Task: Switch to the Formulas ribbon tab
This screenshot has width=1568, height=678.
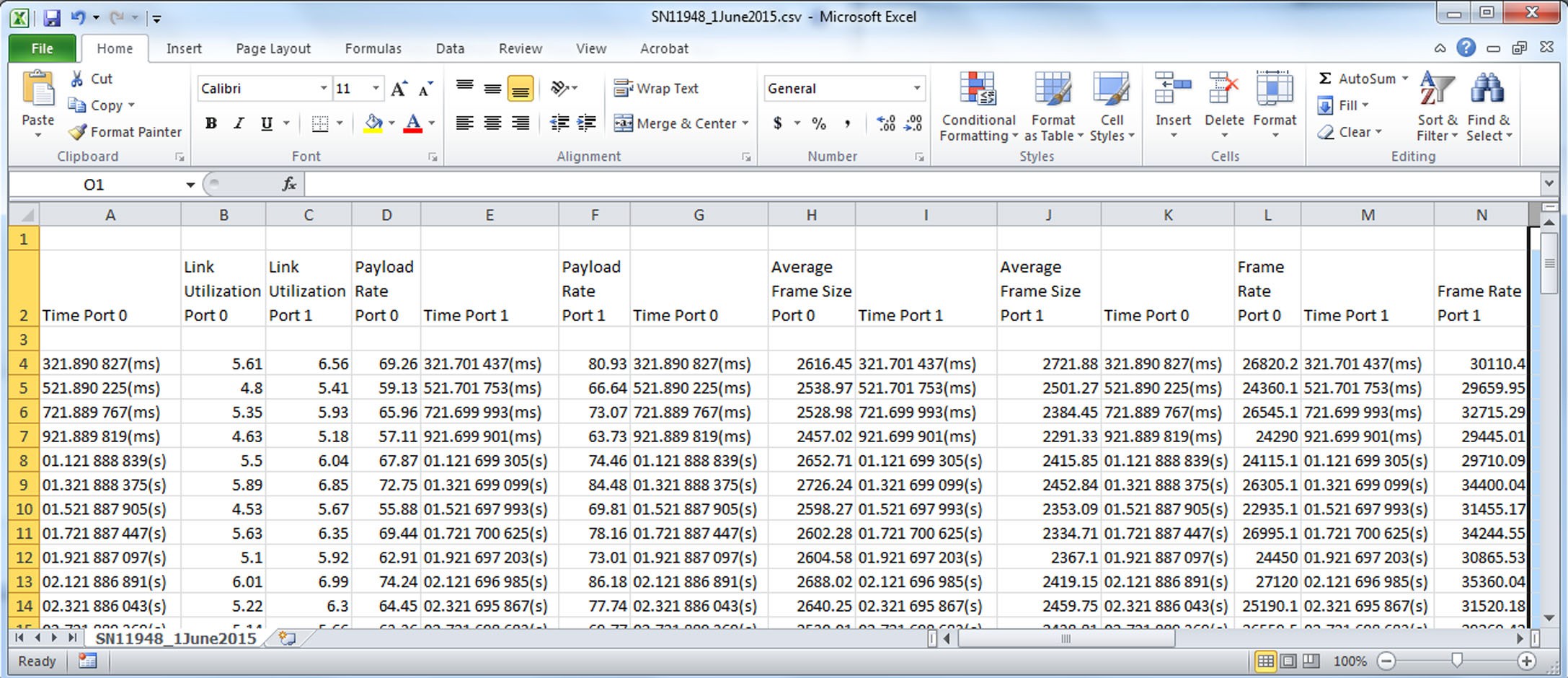Action: click(373, 48)
